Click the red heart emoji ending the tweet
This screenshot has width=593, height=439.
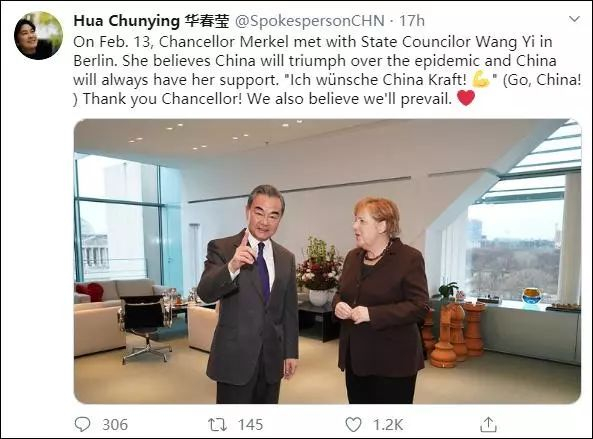point(466,98)
